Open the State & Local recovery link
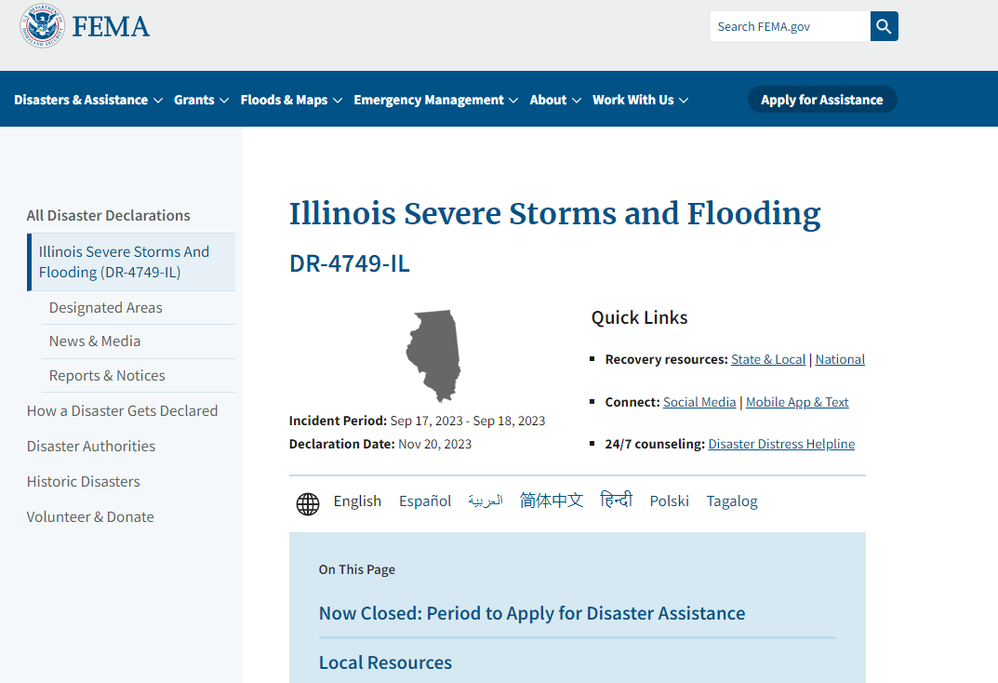The width and height of the screenshot is (998, 683). (768, 360)
